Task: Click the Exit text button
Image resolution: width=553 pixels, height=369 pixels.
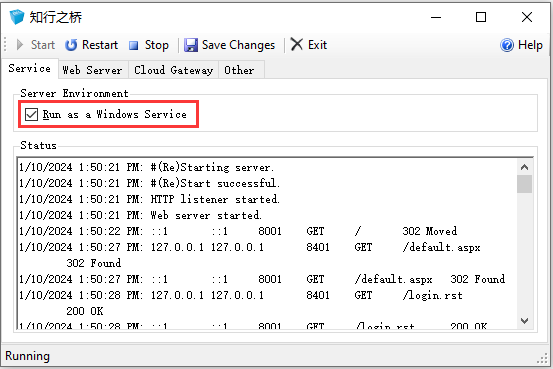Action: point(317,45)
